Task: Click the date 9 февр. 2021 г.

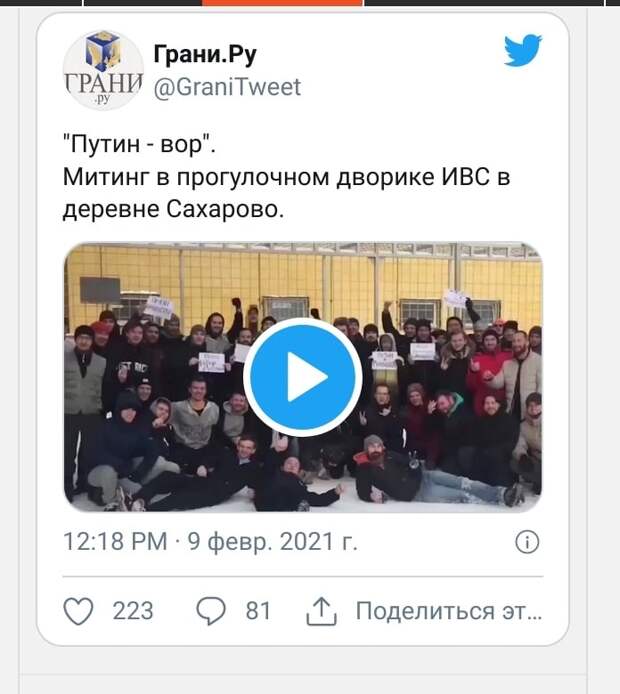Action: click(273, 542)
